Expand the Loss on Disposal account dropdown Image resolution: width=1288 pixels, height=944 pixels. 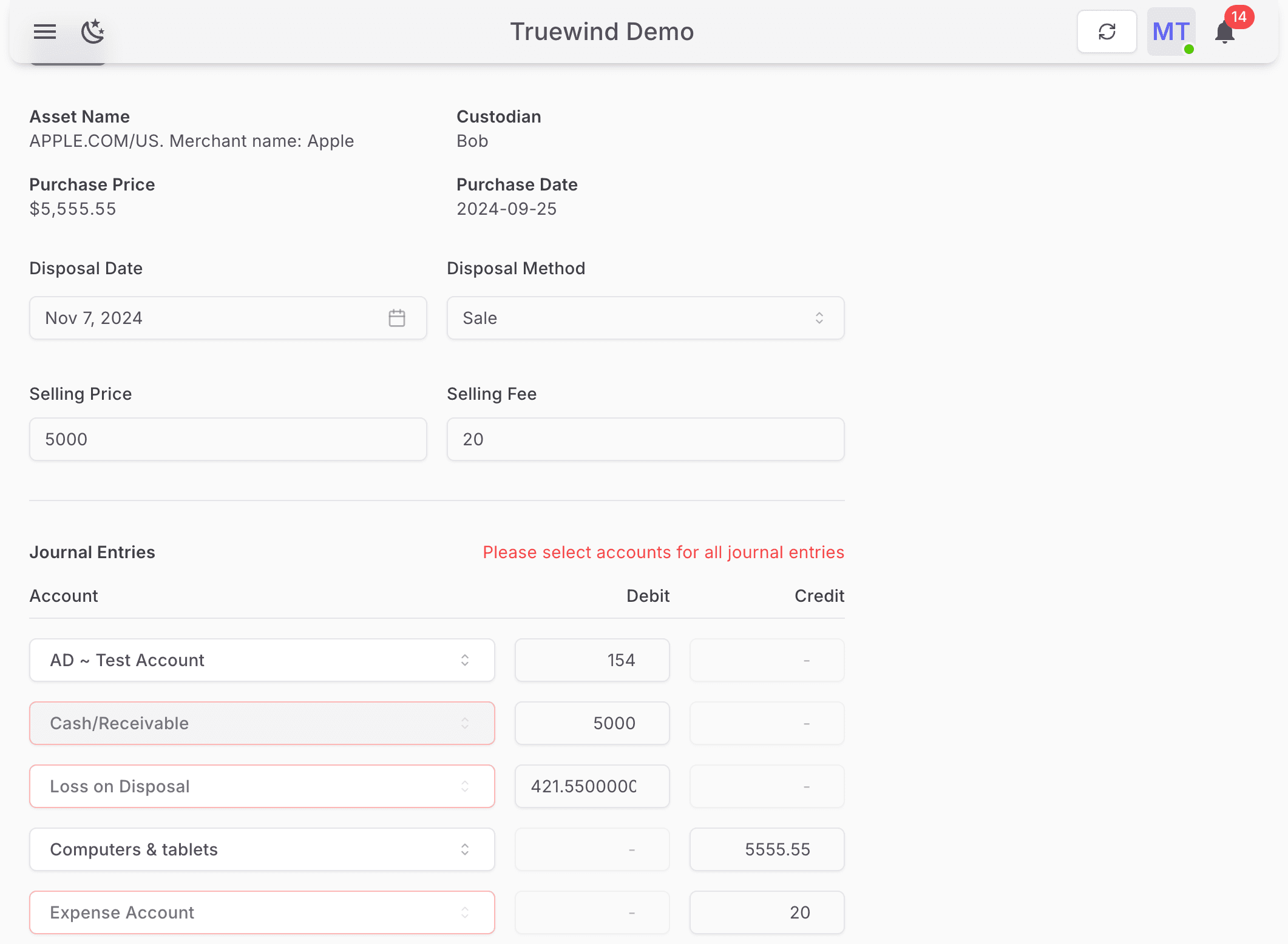tap(262, 786)
